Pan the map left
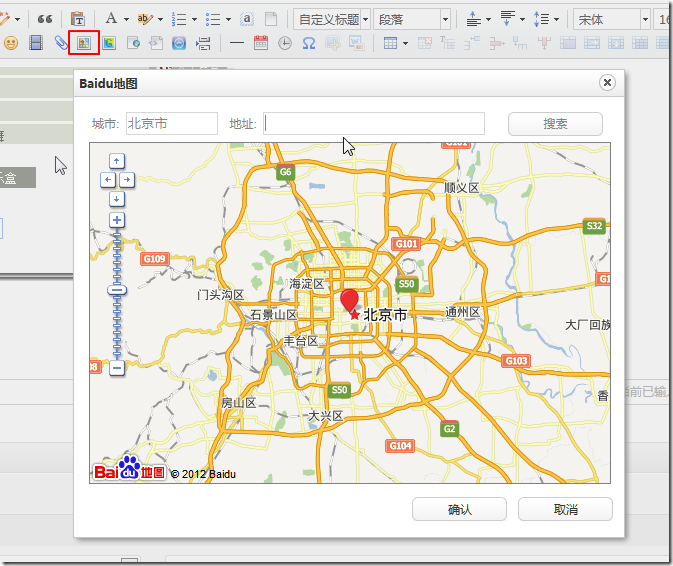Viewport: 673px width, 566px height. coord(108,180)
